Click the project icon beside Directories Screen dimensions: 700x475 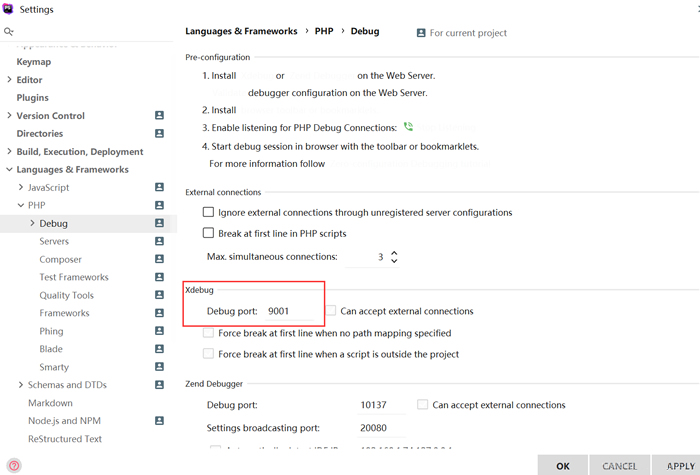(159, 133)
